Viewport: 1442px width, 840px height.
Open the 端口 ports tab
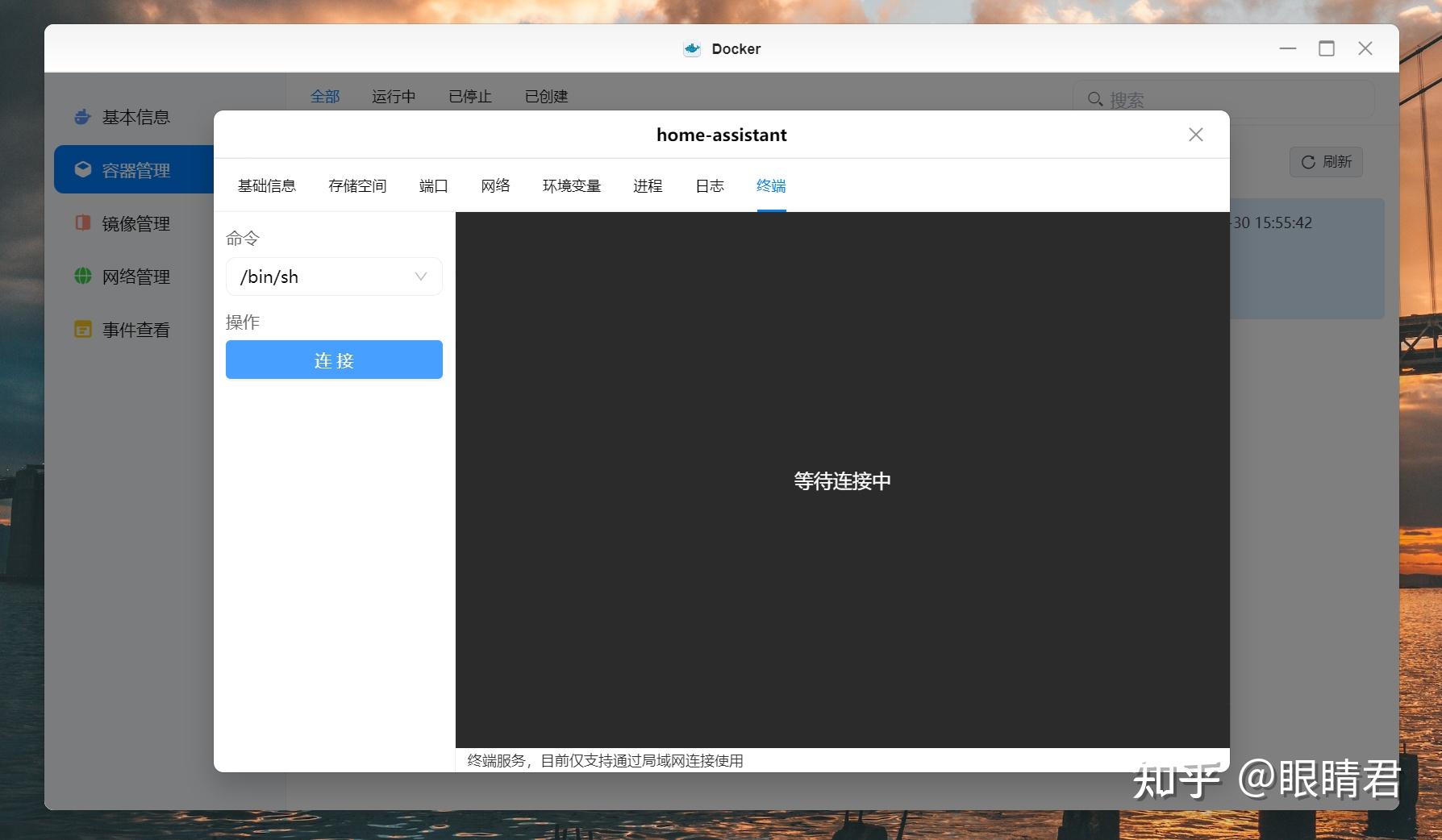[x=433, y=185]
